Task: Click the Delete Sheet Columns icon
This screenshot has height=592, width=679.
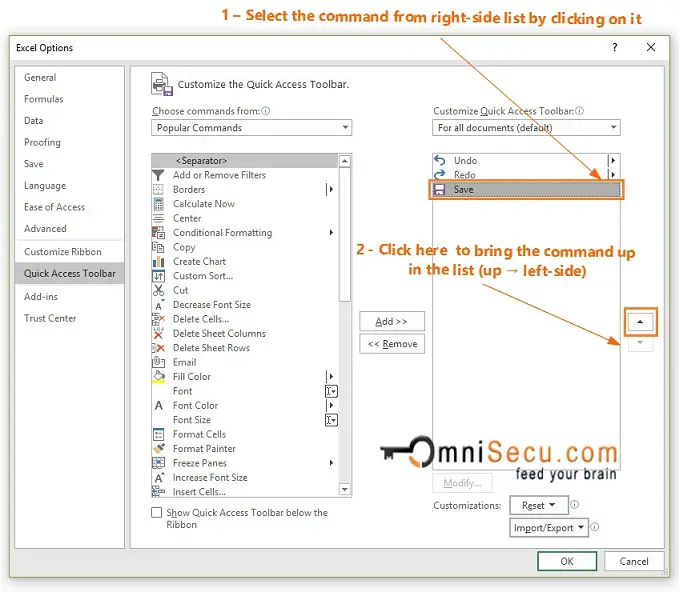Action: coord(158,333)
